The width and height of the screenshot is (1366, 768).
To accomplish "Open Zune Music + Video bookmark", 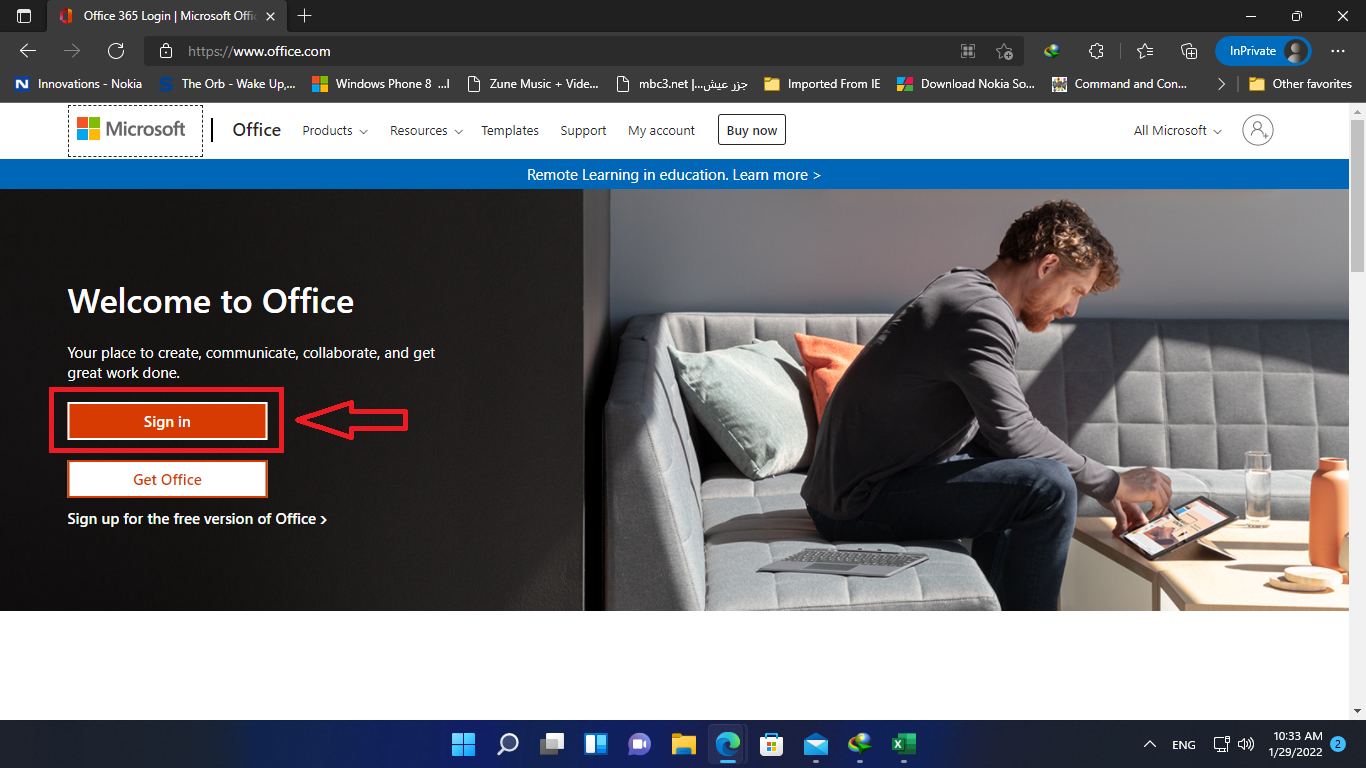I will click(x=532, y=84).
